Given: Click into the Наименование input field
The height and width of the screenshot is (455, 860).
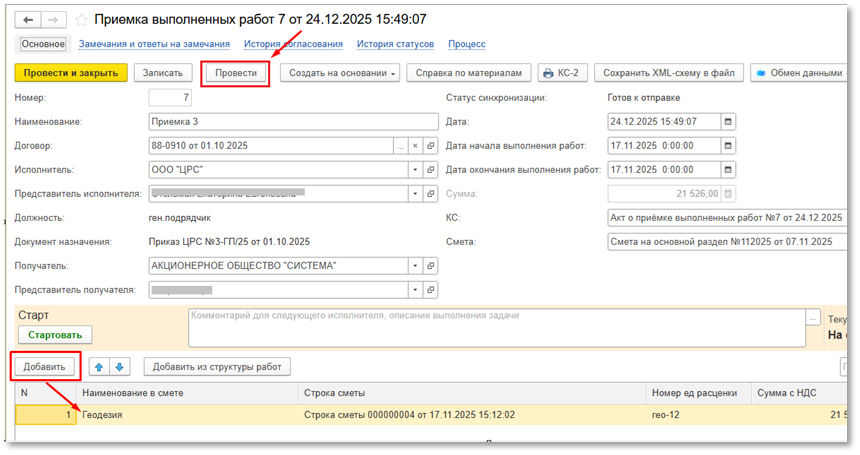Looking at the screenshot, I should [x=292, y=122].
